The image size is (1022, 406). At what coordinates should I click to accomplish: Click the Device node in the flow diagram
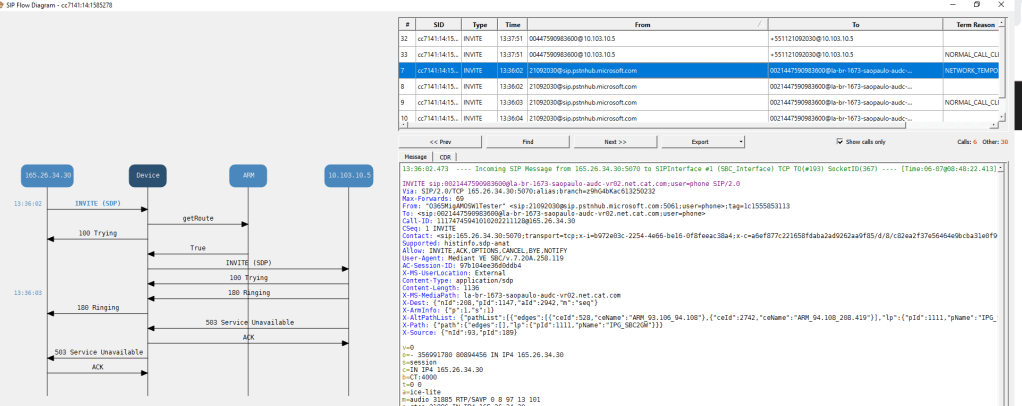pyautogui.click(x=147, y=175)
